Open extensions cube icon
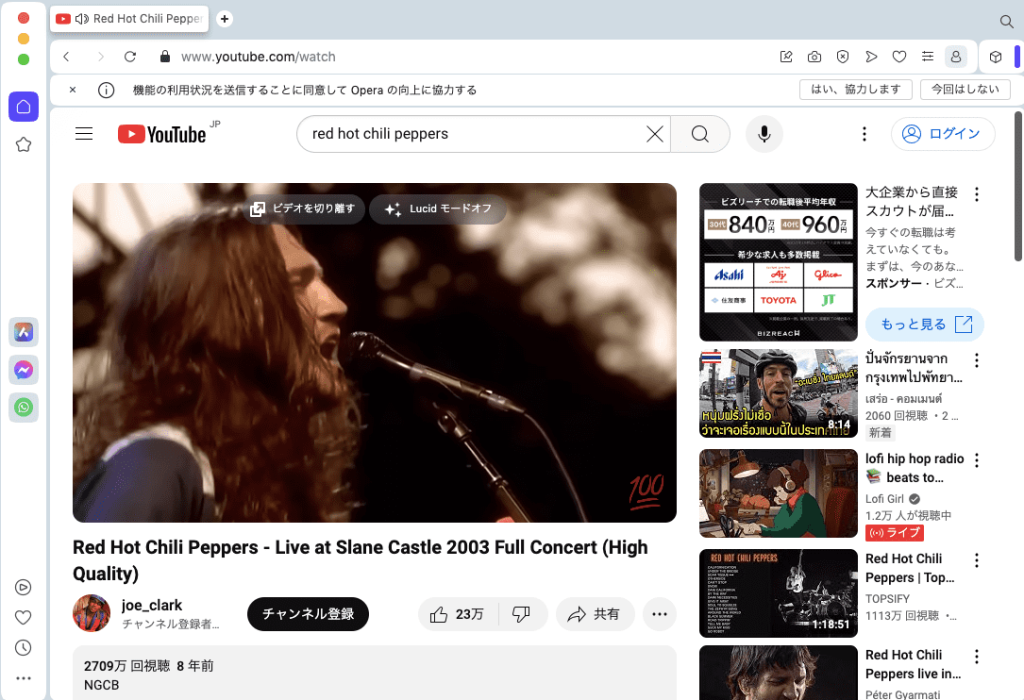Screen dimensions: 1024x700 (x=995, y=57)
